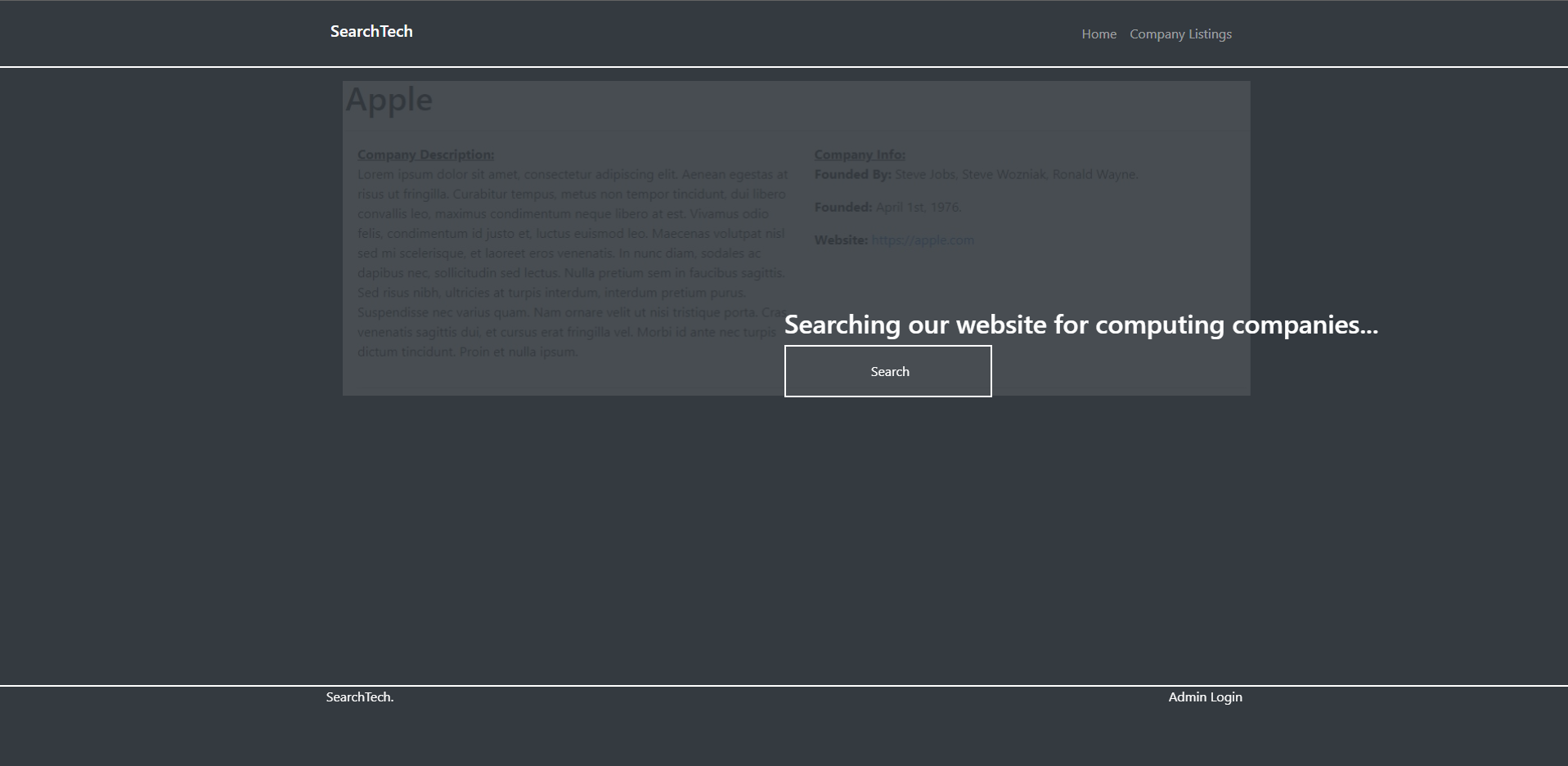Viewport: 1568px width, 766px height.
Task: Follow the https://apple.com website link
Action: click(922, 240)
